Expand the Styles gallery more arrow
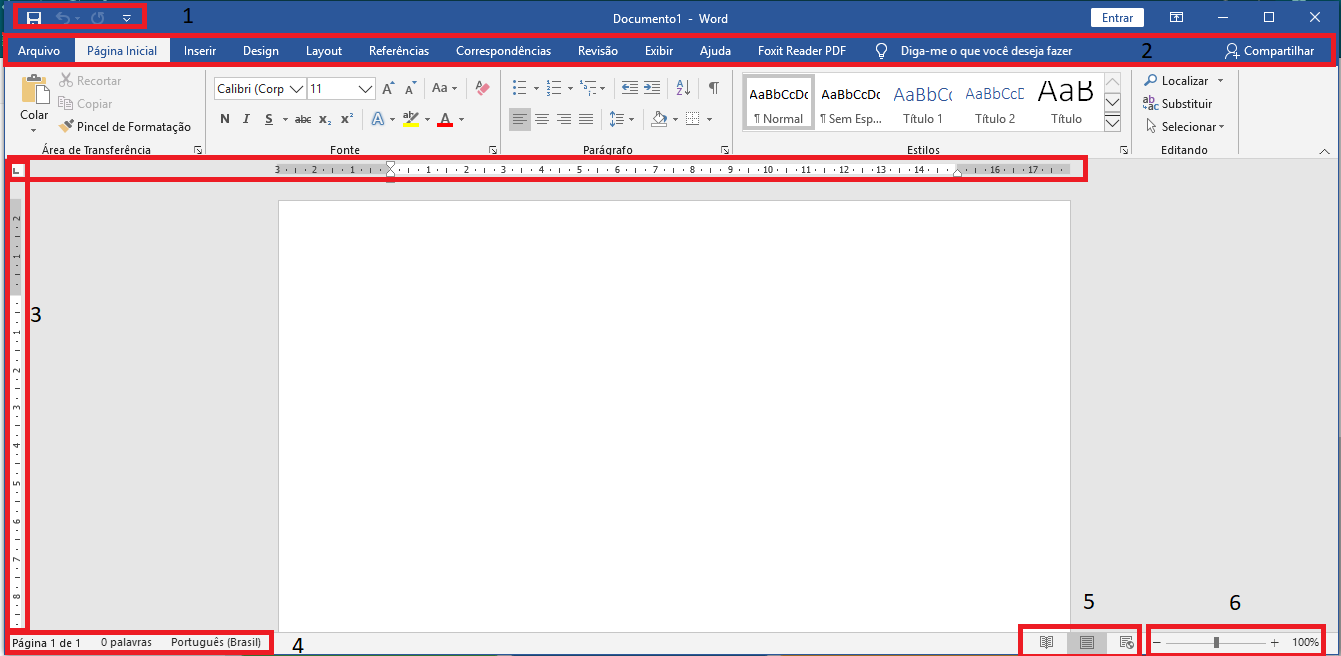Viewport: 1341px width, 656px height. click(x=1112, y=123)
